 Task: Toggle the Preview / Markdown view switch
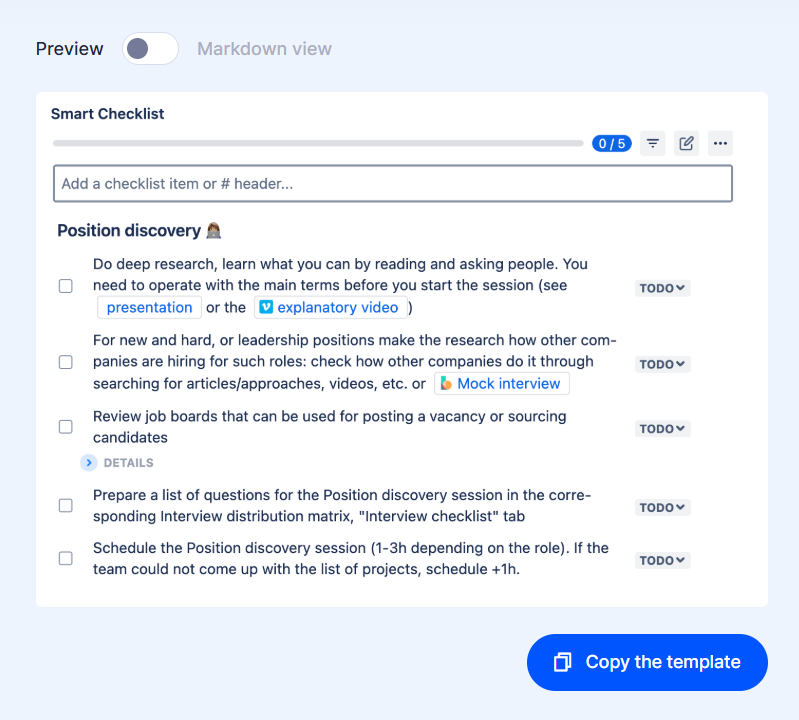coord(150,49)
